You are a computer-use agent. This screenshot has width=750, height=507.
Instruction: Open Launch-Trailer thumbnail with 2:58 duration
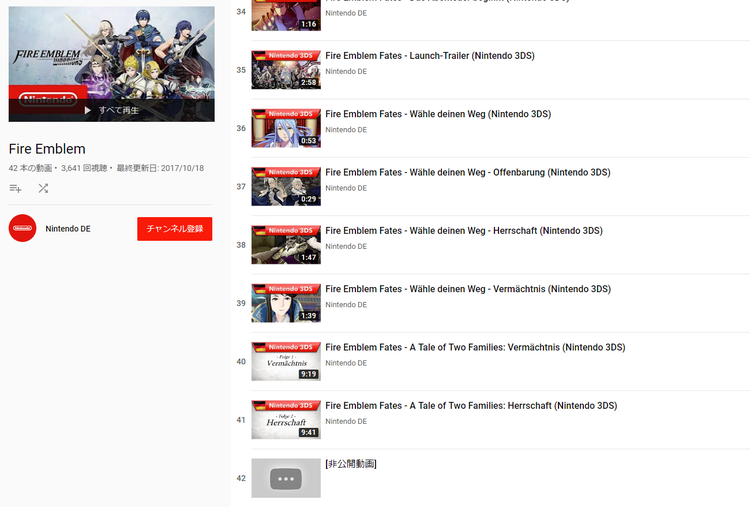[x=286, y=70]
